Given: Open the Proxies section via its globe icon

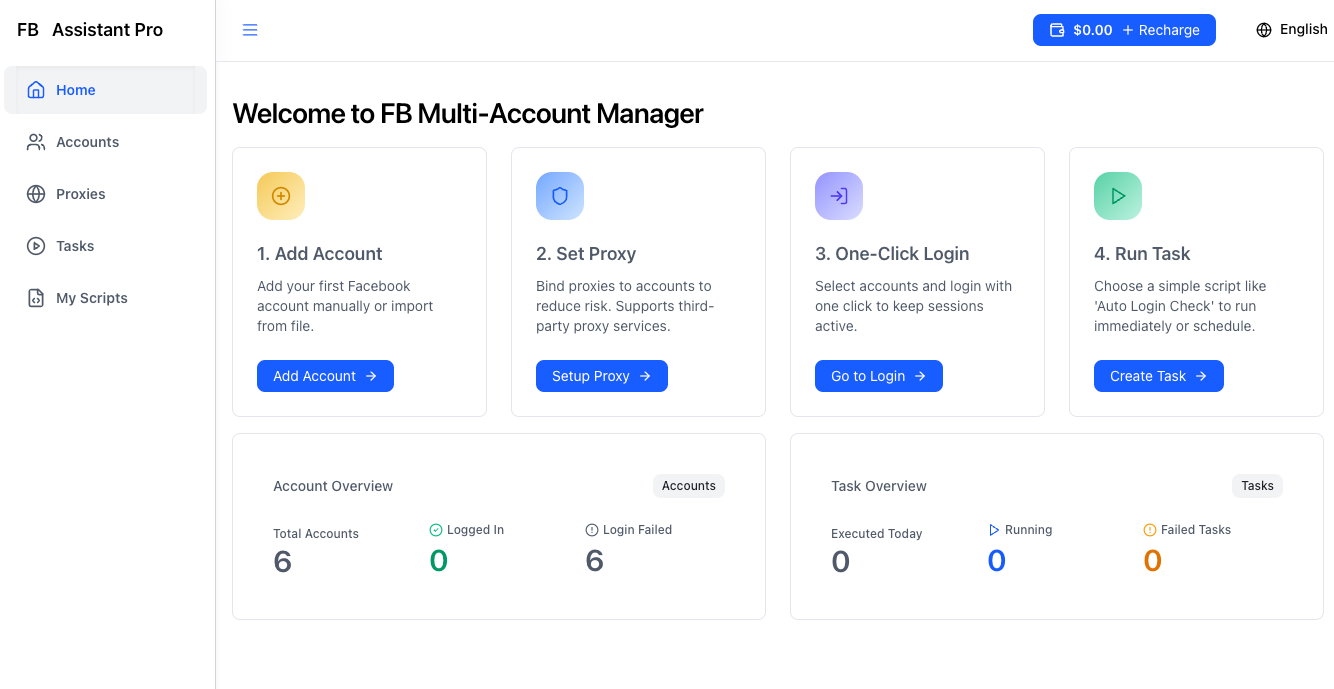Looking at the screenshot, I should click(x=37, y=193).
